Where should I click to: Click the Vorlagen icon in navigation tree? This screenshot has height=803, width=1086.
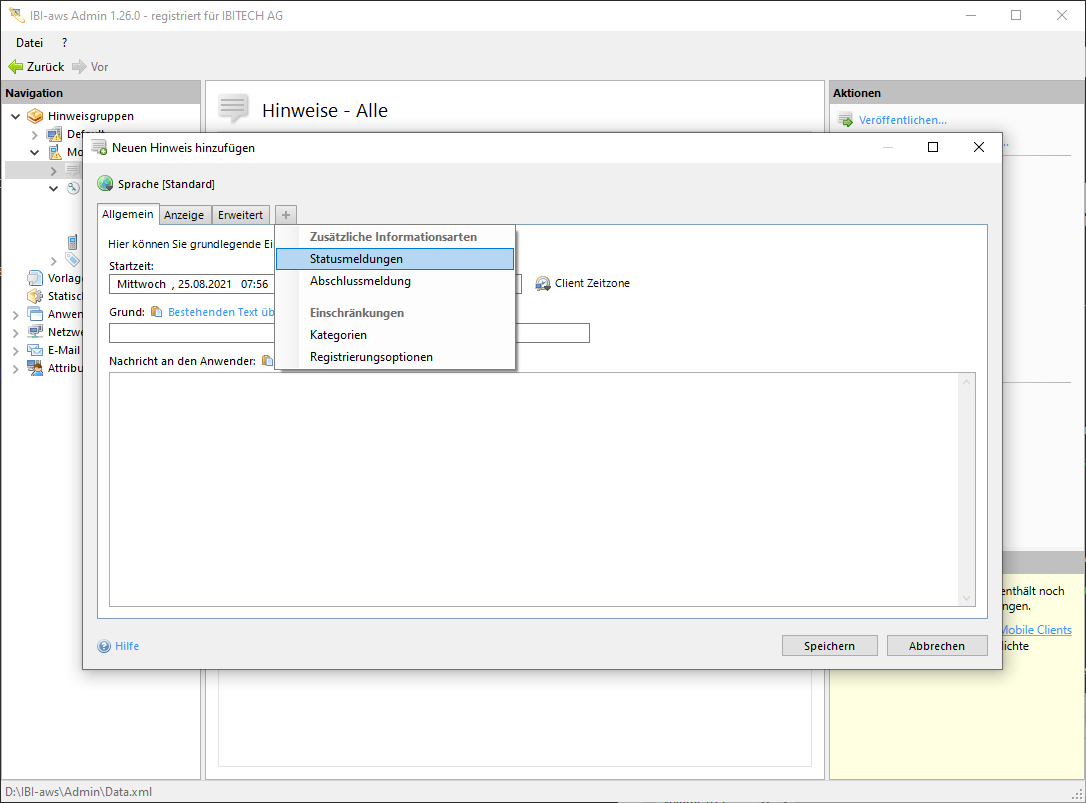pyautogui.click(x=35, y=278)
